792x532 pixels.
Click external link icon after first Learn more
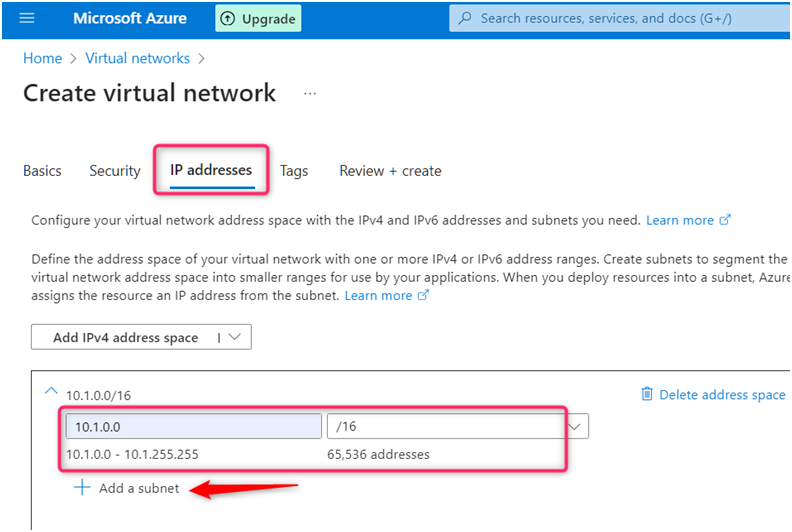click(726, 220)
